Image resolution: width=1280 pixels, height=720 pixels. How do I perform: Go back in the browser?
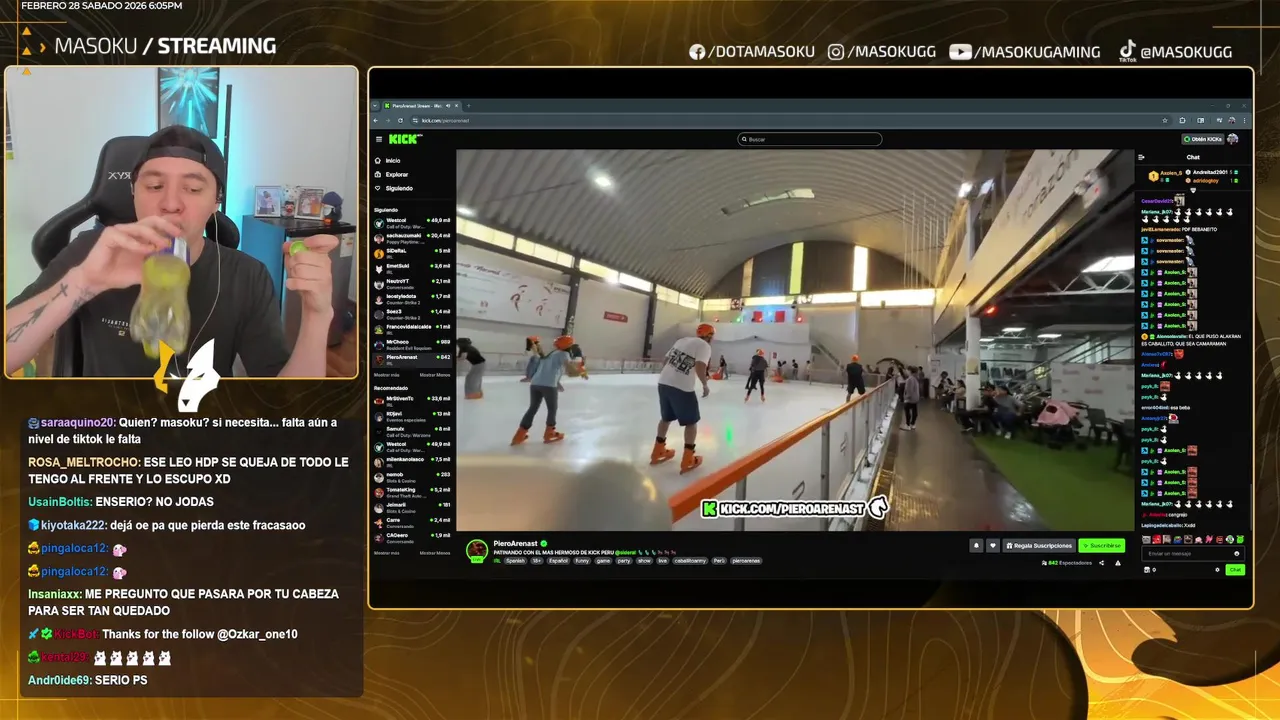pyautogui.click(x=375, y=120)
